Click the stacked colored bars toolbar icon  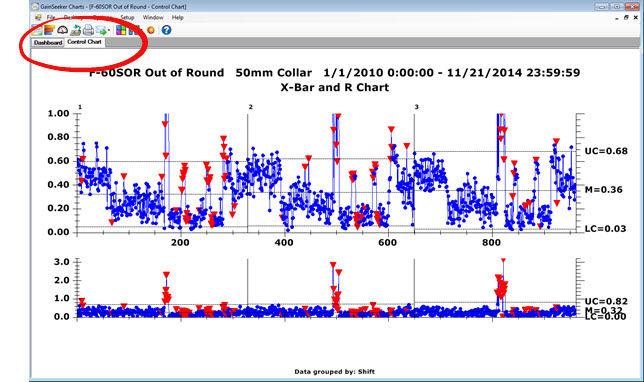click(x=50, y=30)
